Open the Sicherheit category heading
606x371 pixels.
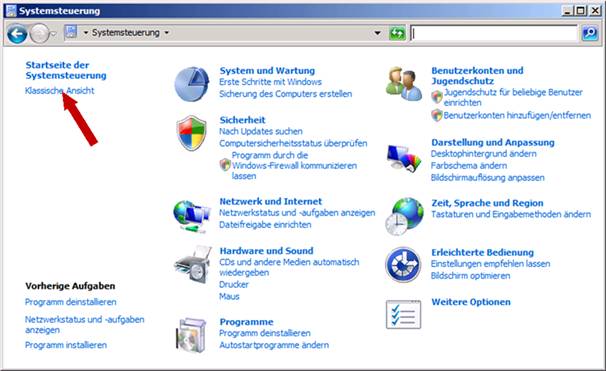click(242, 119)
